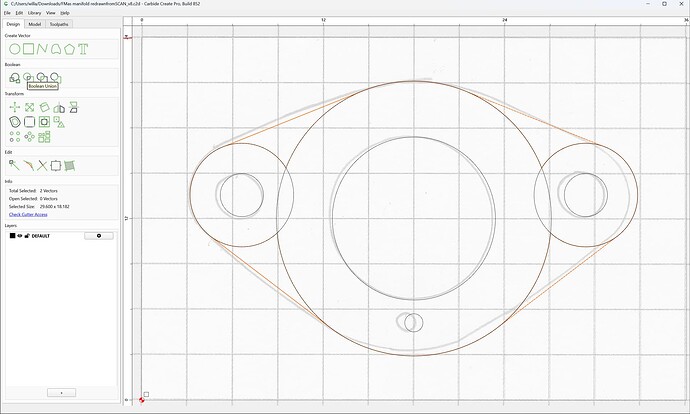Switch to the Toolpaths tab
Image resolution: width=690 pixels, height=414 pixels.
pyautogui.click(x=59, y=24)
